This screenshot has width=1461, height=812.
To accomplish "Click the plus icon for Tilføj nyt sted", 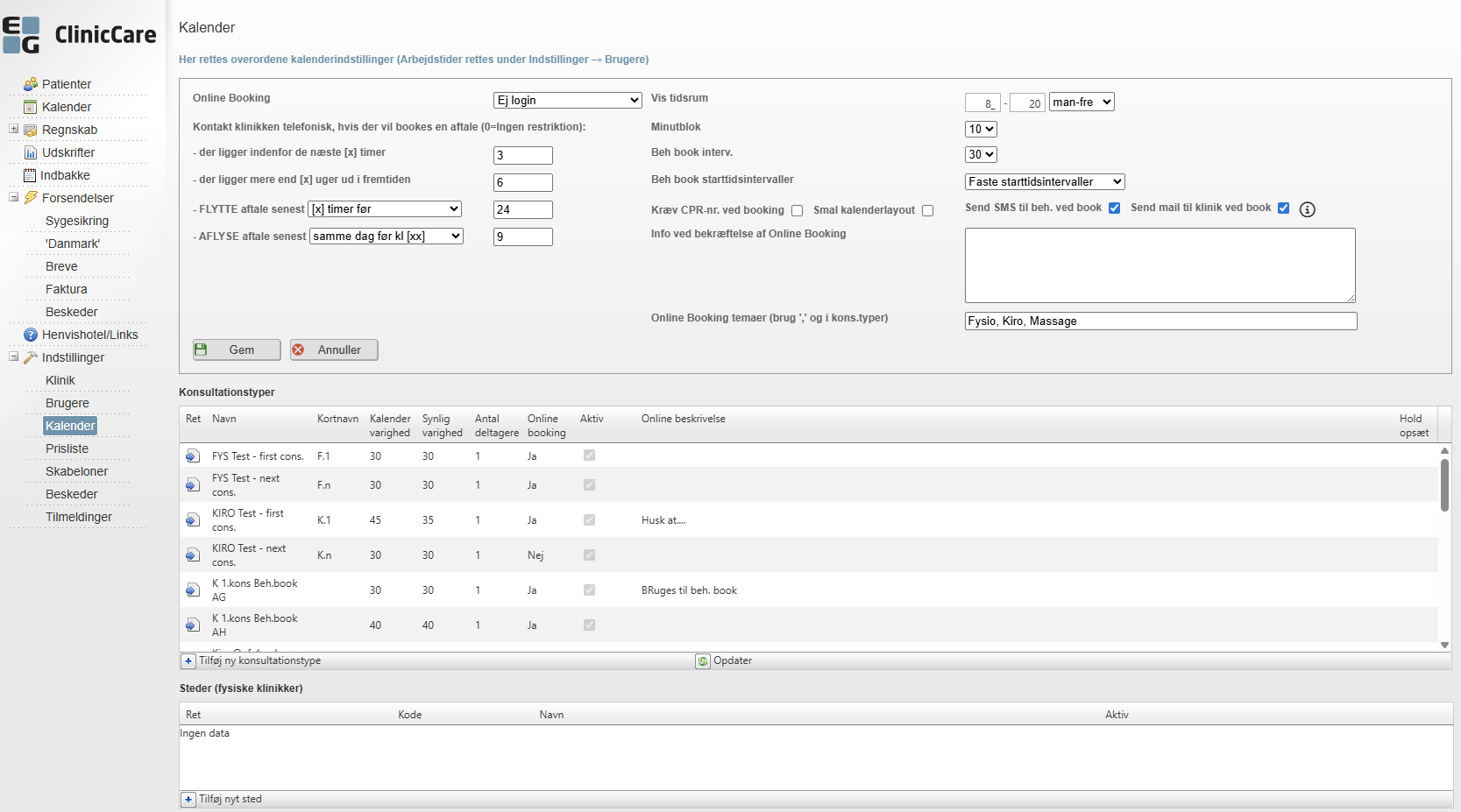I will tap(188, 800).
